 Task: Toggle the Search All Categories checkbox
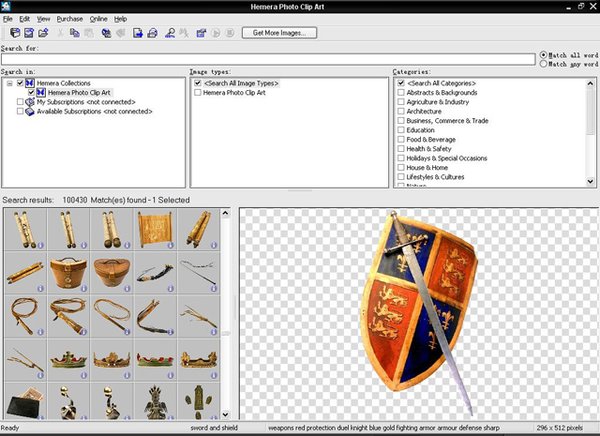pos(401,83)
